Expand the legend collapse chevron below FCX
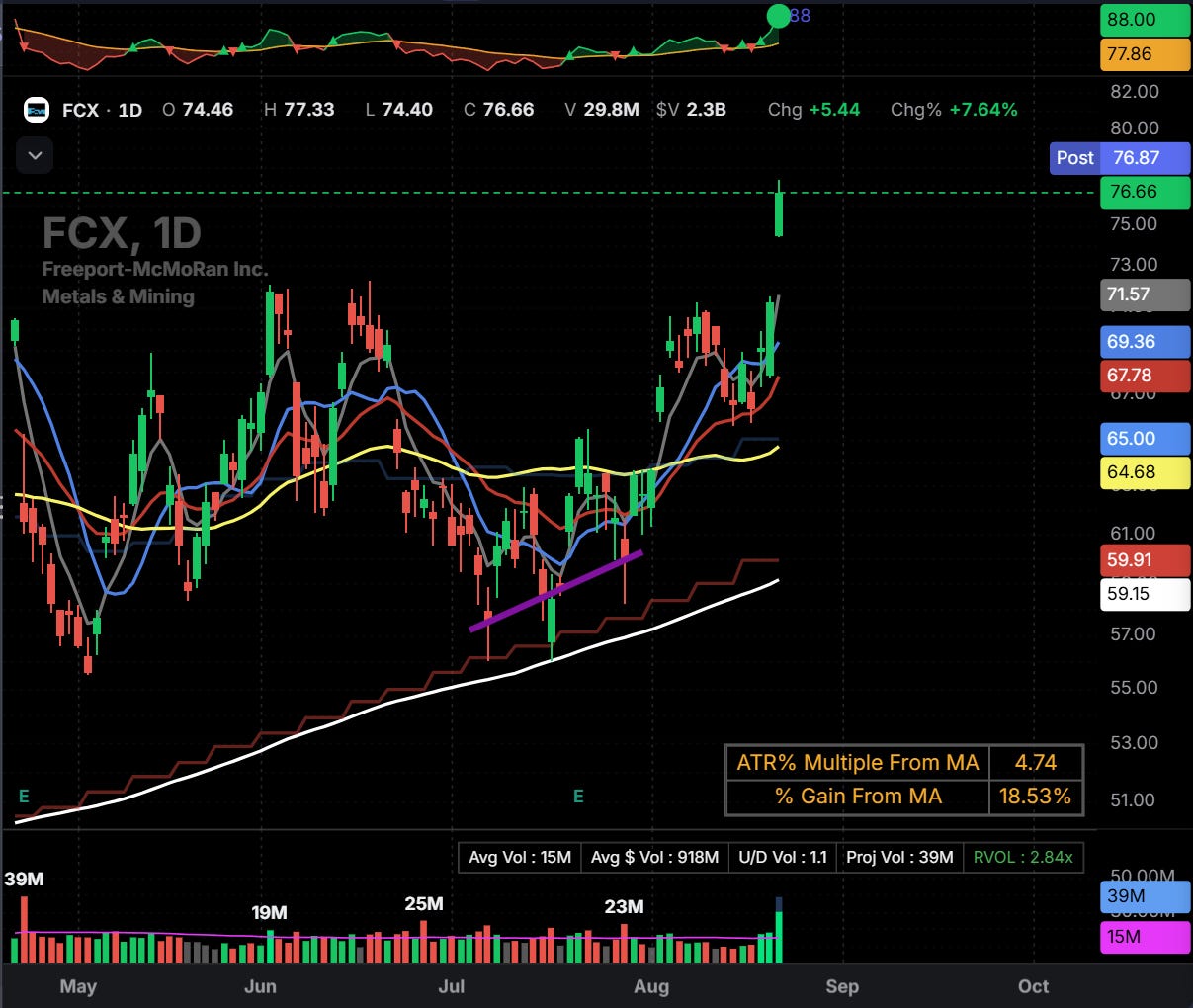The height and width of the screenshot is (1008, 1193). pyautogui.click(x=35, y=156)
